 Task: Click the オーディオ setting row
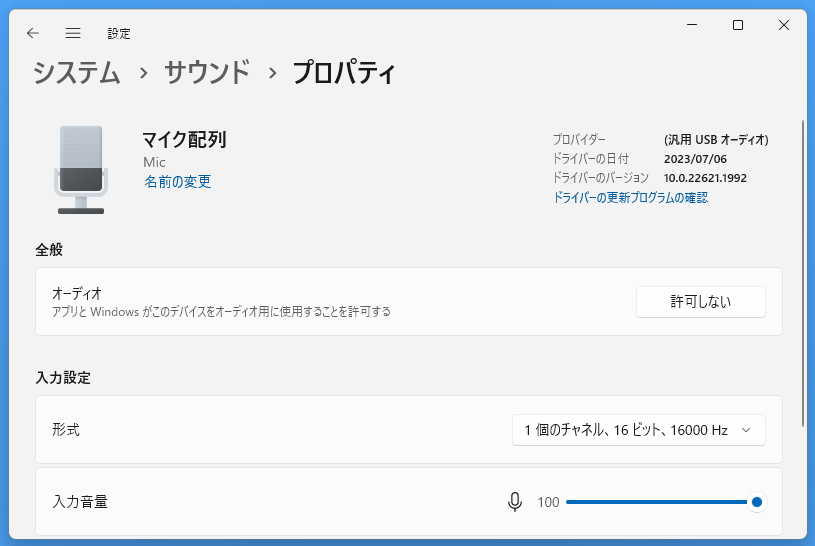coord(409,302)
